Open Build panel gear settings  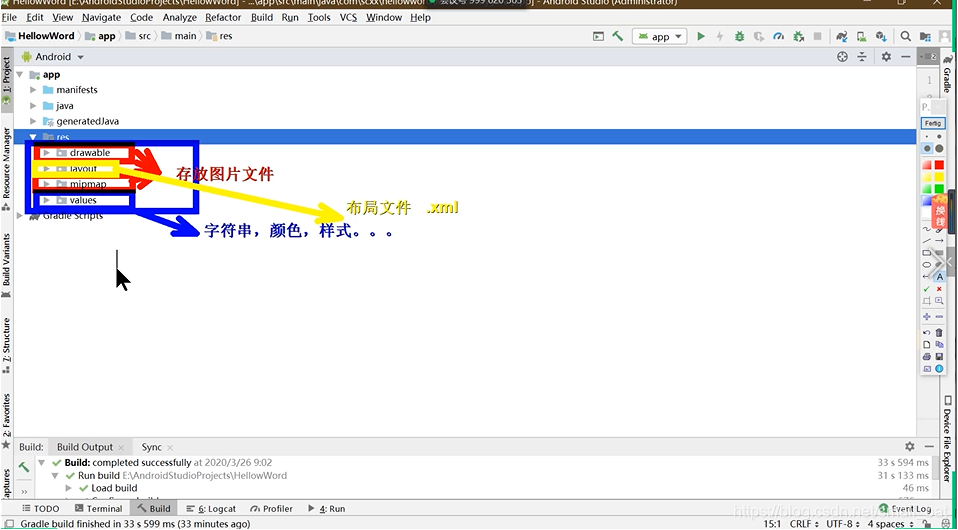point(910,446)
